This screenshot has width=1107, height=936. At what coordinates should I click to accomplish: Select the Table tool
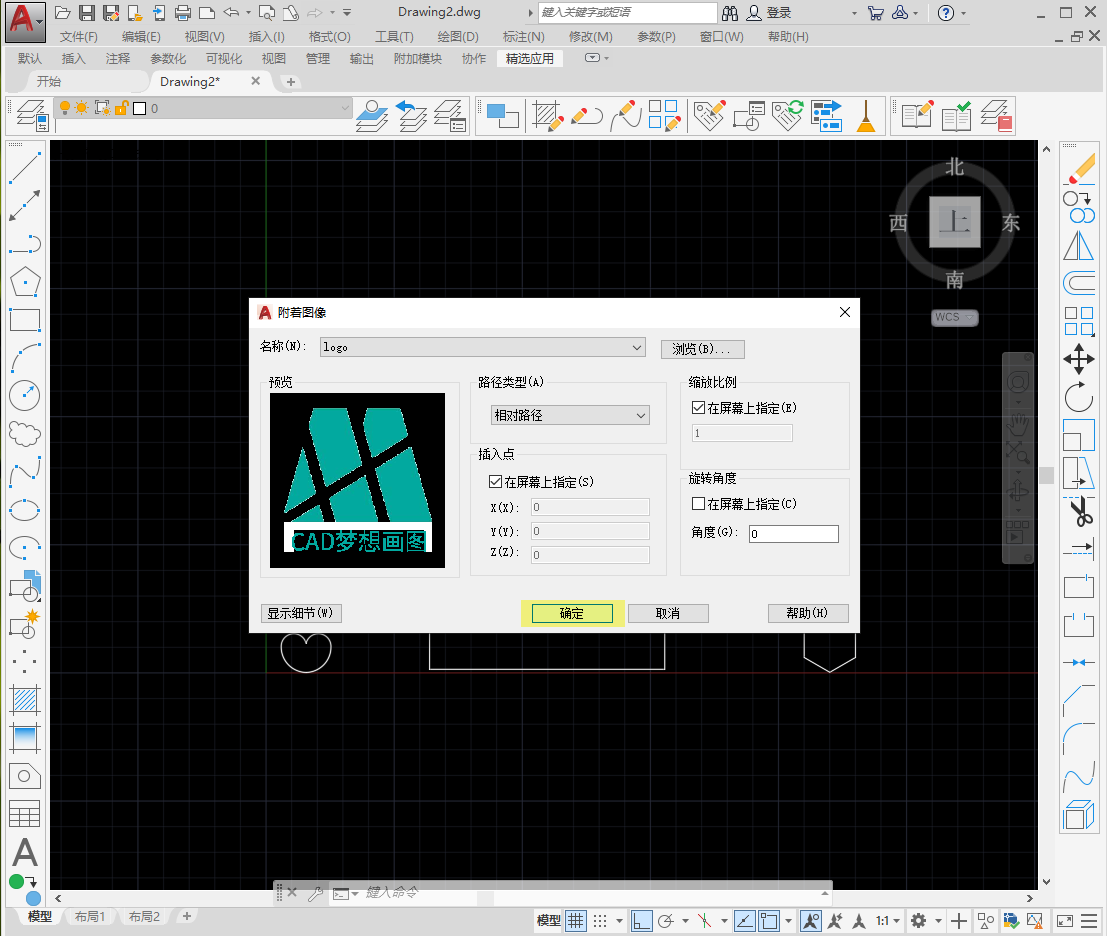(x=25, y=814)
